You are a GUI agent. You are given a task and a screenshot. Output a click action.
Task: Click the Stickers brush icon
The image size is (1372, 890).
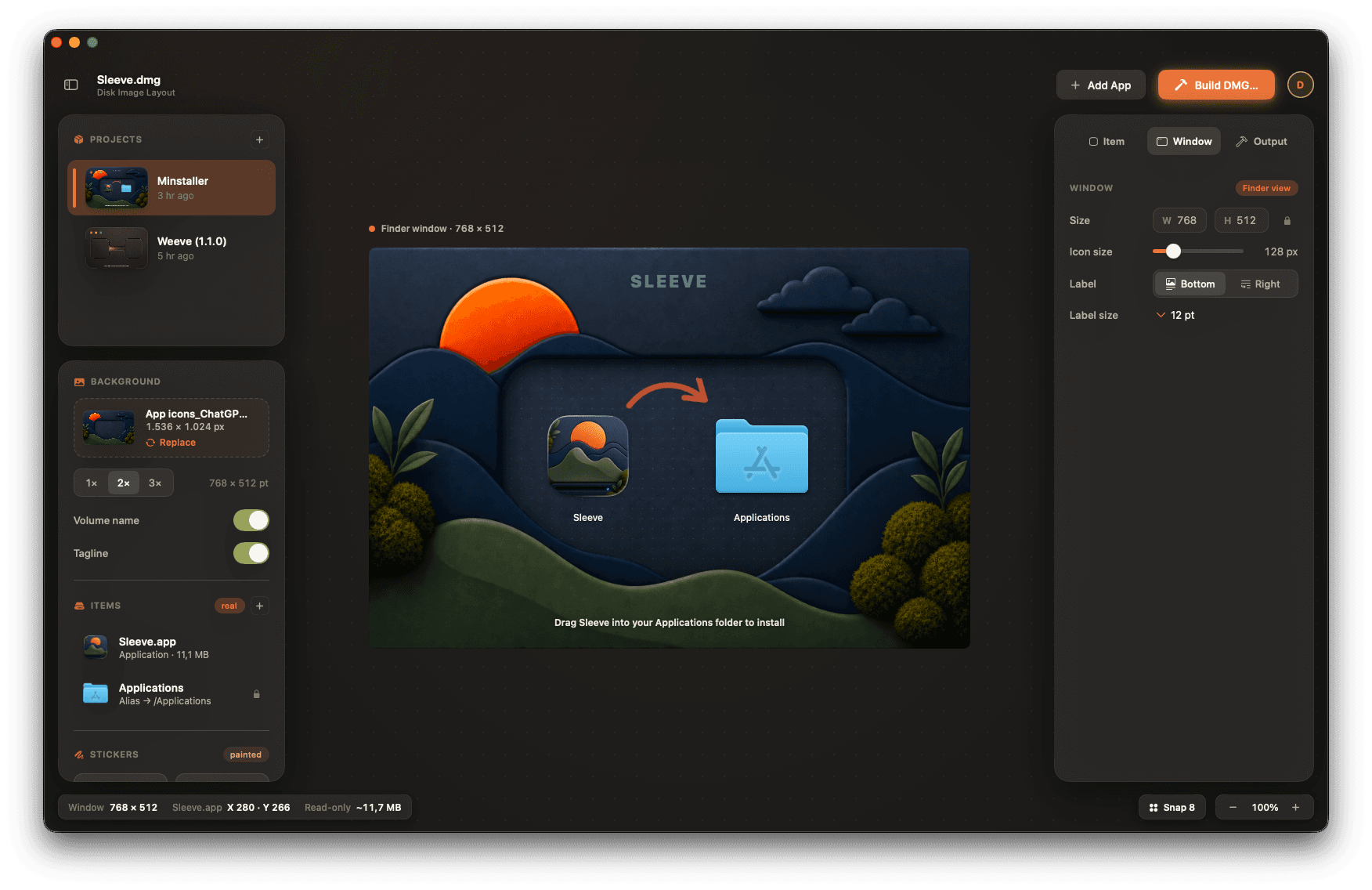pos(79,754)
